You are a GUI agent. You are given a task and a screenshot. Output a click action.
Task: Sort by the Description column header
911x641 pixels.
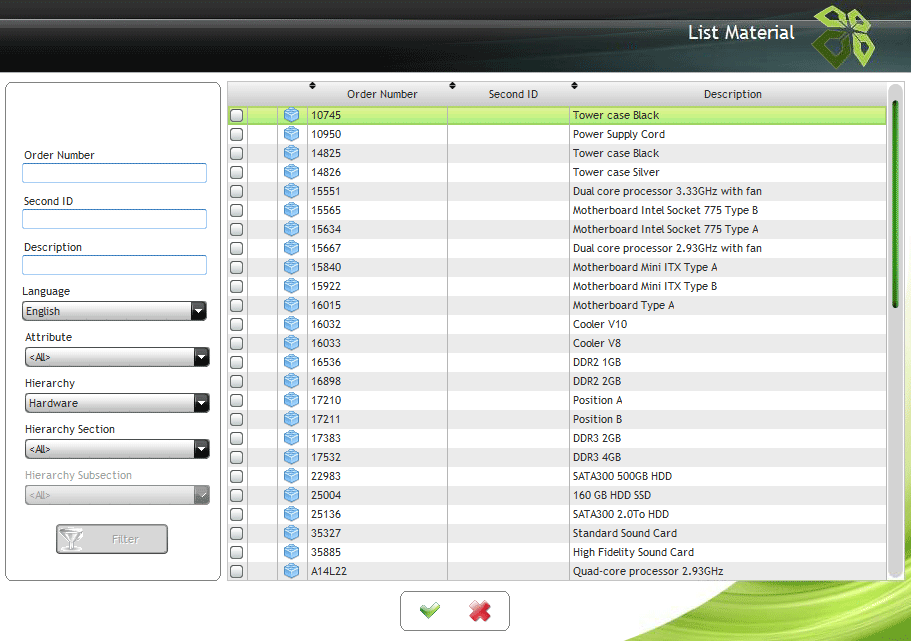[x=732, y=94]
